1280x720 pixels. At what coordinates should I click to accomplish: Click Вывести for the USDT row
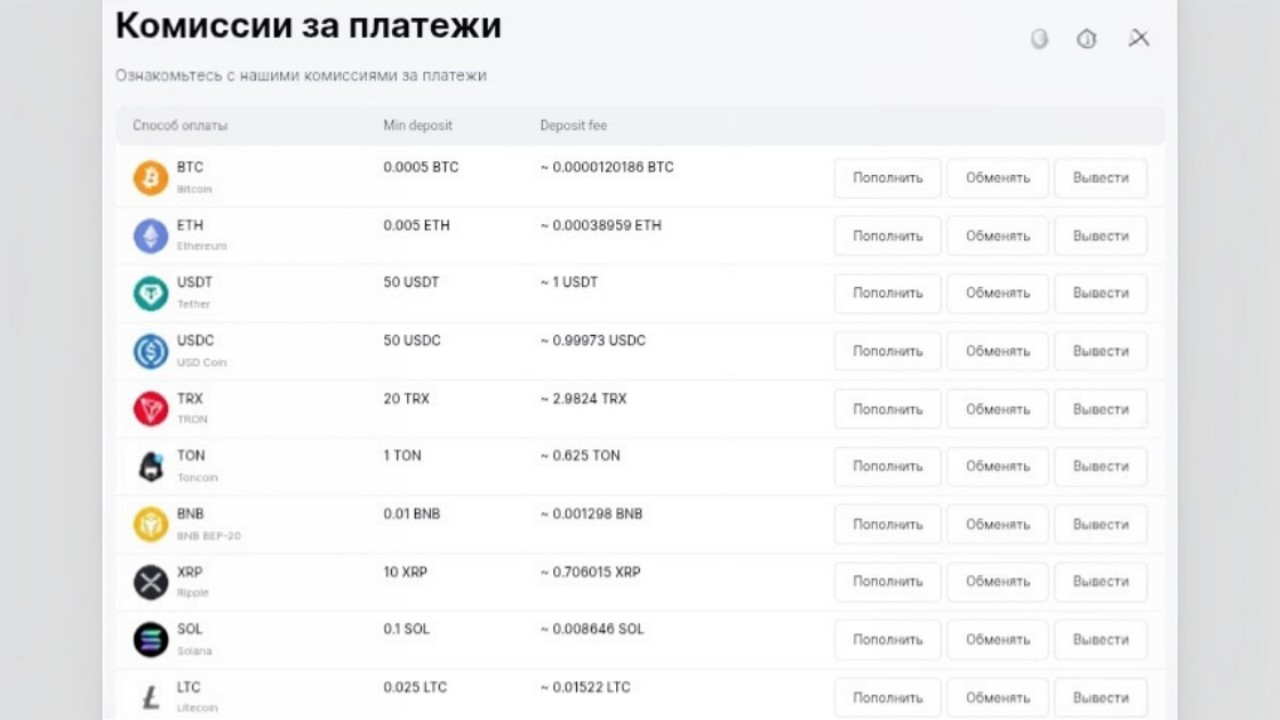pyautogui.click(x=1101, y=293)
